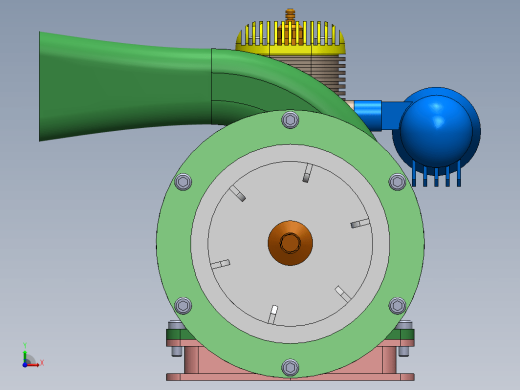Select the orange center hub nut
Screen dimensions: 520x390
290,243
